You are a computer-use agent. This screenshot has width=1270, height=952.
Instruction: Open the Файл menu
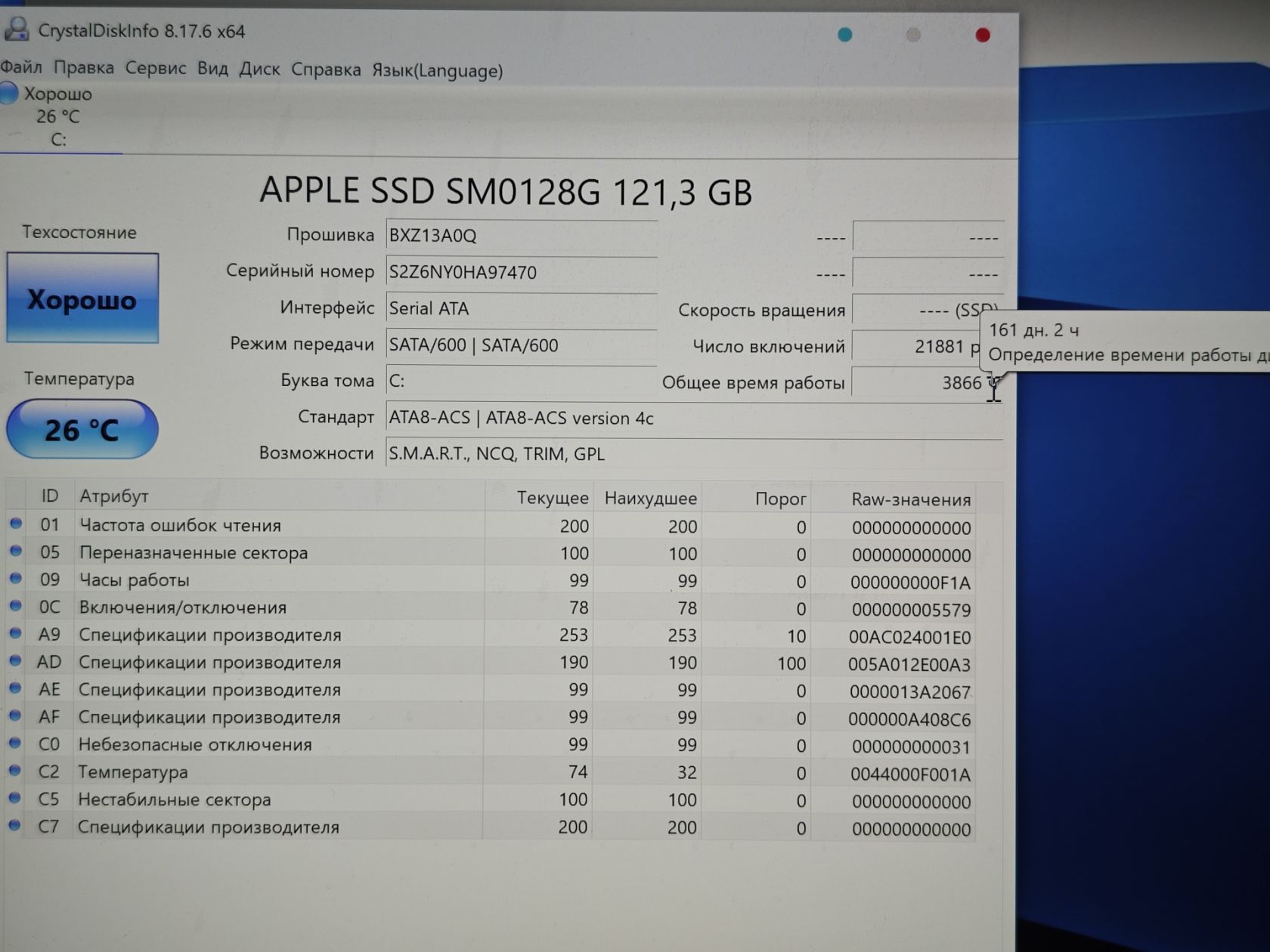coord(21,66)
